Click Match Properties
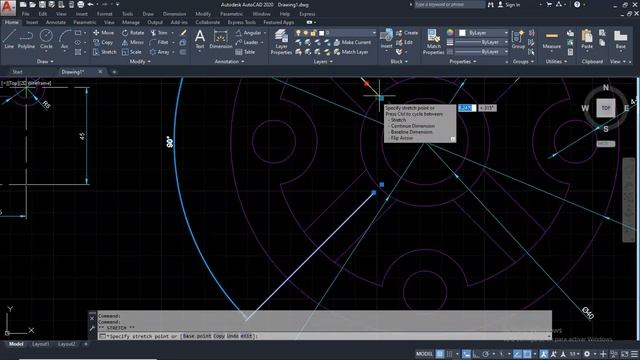Viewport: 640px width, 360px height. tap(433, 42)
